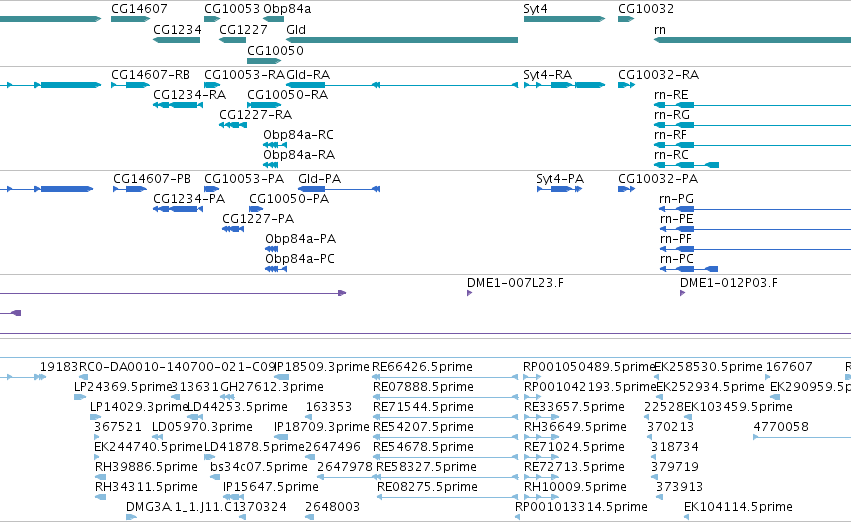The image size is (851, 522).
Task: Select EST RE66426.5prime
Action: pyautogui.click(x=445, y=377)
